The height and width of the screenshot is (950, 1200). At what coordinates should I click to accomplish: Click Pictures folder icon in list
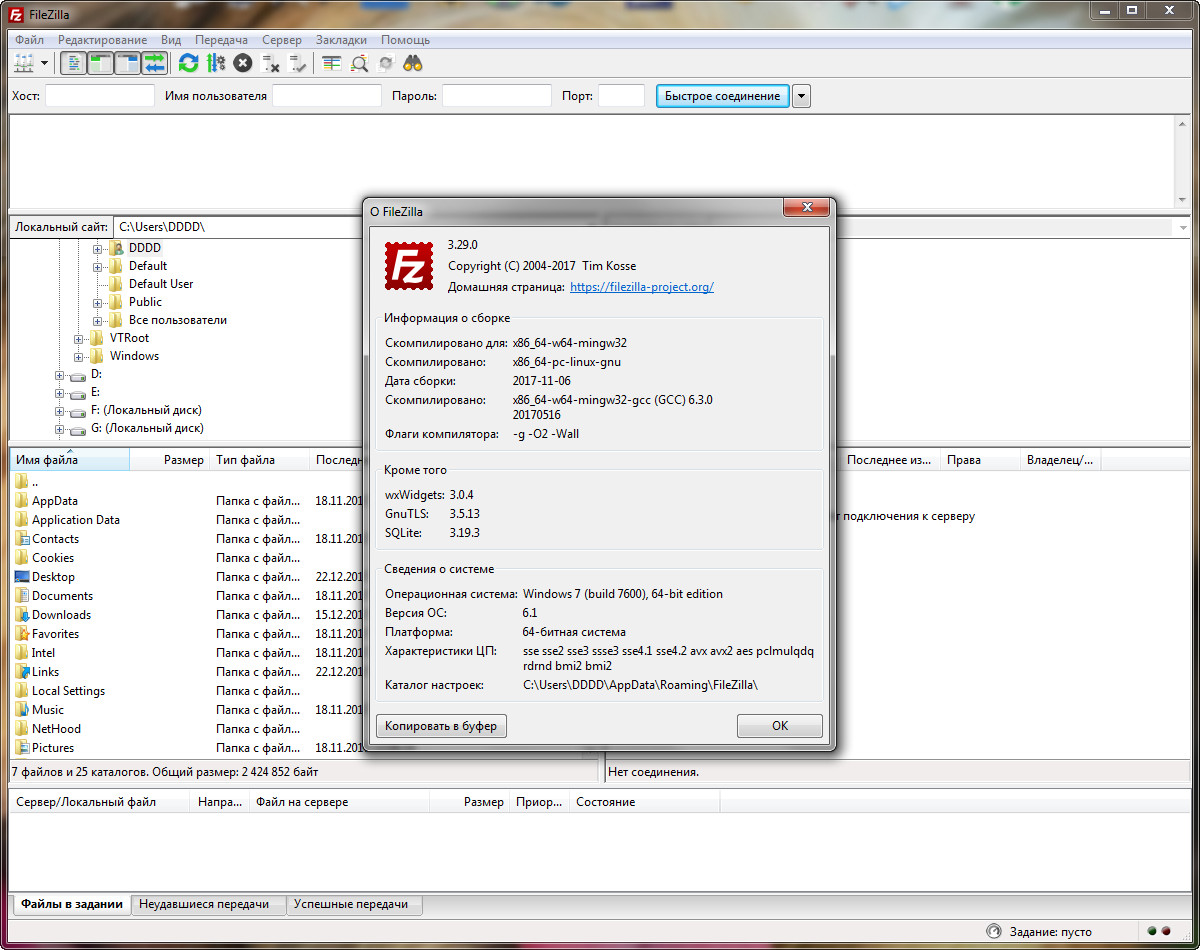pyautogui.click(x=22, y=748)
